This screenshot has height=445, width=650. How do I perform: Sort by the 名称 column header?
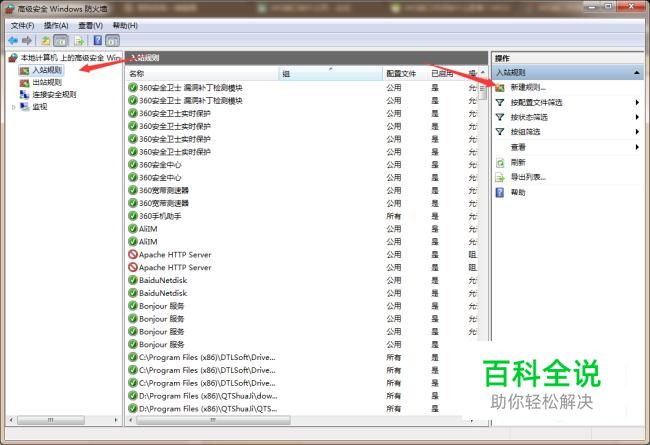coord(202,73)
